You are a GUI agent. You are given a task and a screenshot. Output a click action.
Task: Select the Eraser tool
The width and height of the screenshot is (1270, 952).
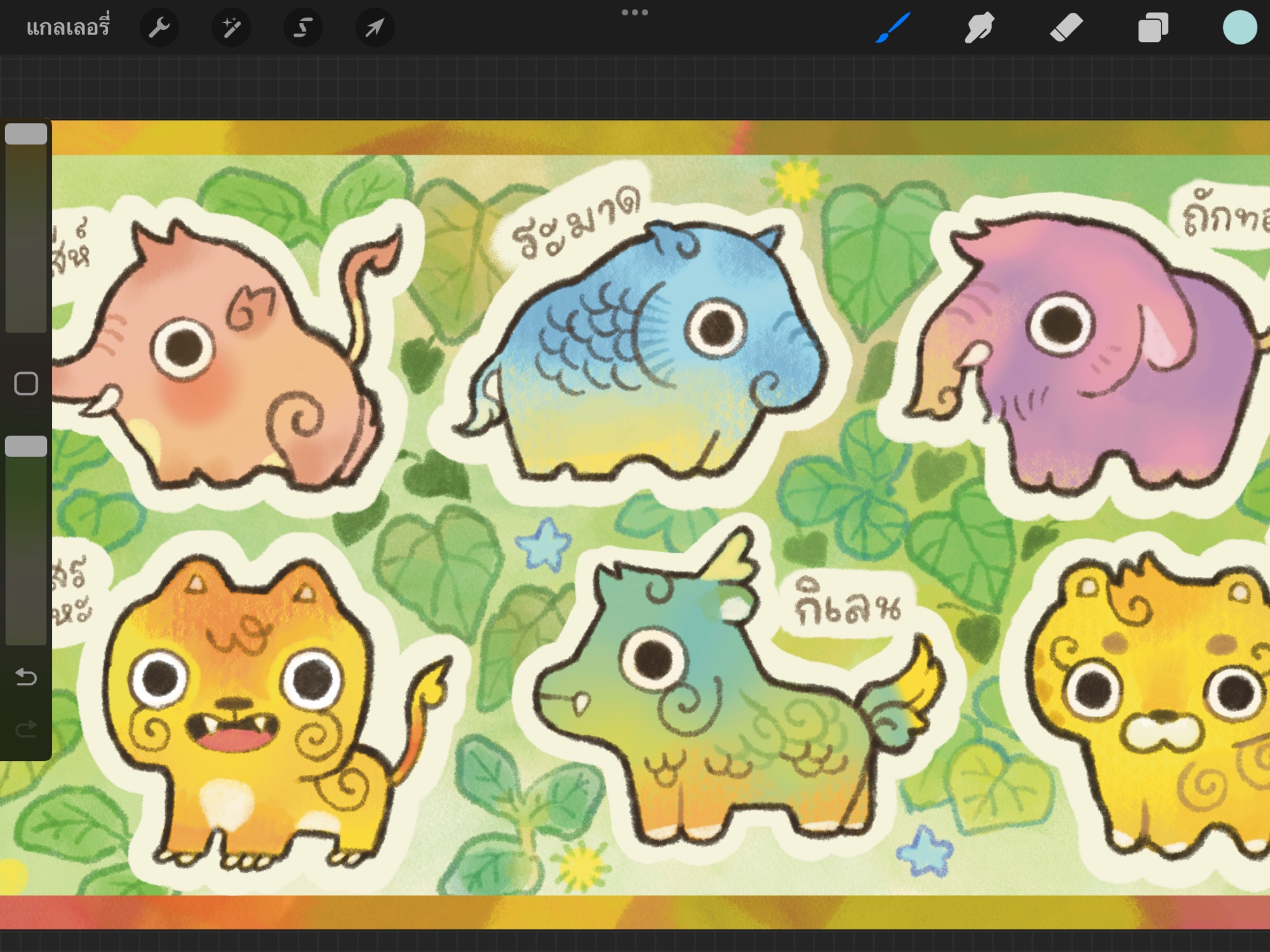point(1066,28)
